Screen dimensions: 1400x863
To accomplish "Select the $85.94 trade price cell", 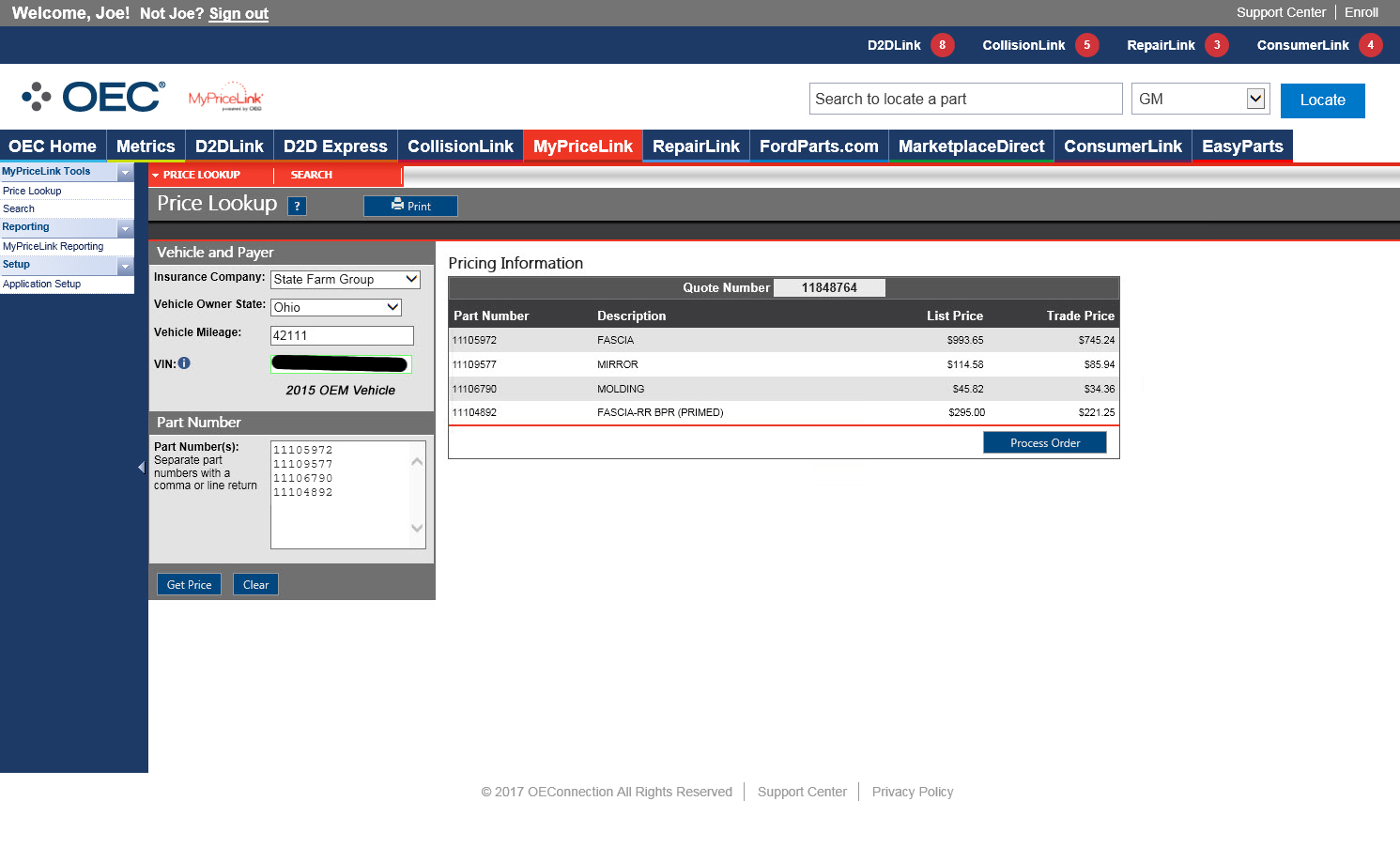I will [1100, 364].
